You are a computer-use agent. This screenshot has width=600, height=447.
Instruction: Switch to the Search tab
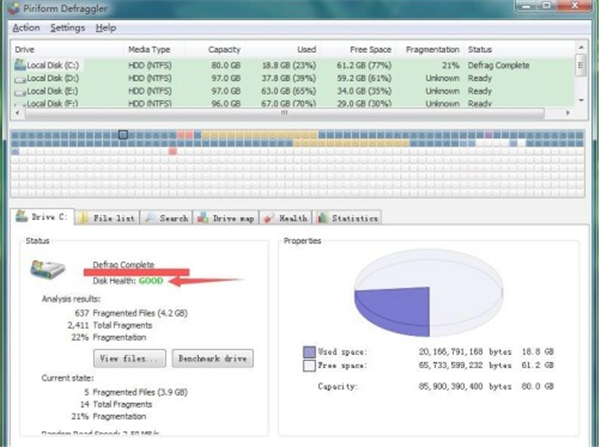(166, 217)
